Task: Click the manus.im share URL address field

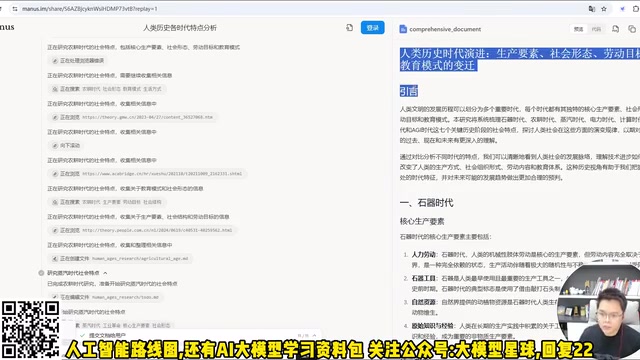Action: (x=90, y=9)
